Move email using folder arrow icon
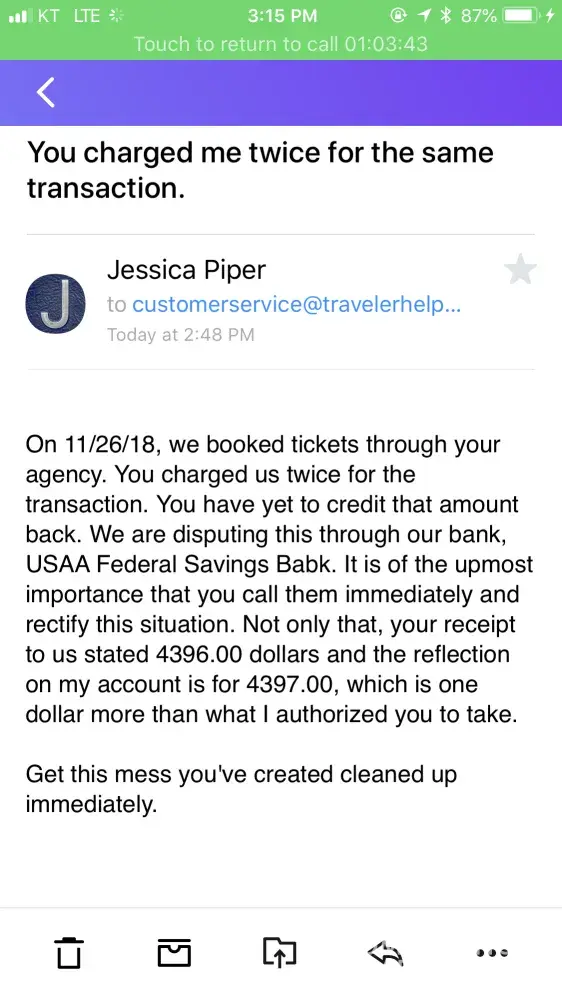This screenshot has height=1000, width=562. [x=280, y=953]
